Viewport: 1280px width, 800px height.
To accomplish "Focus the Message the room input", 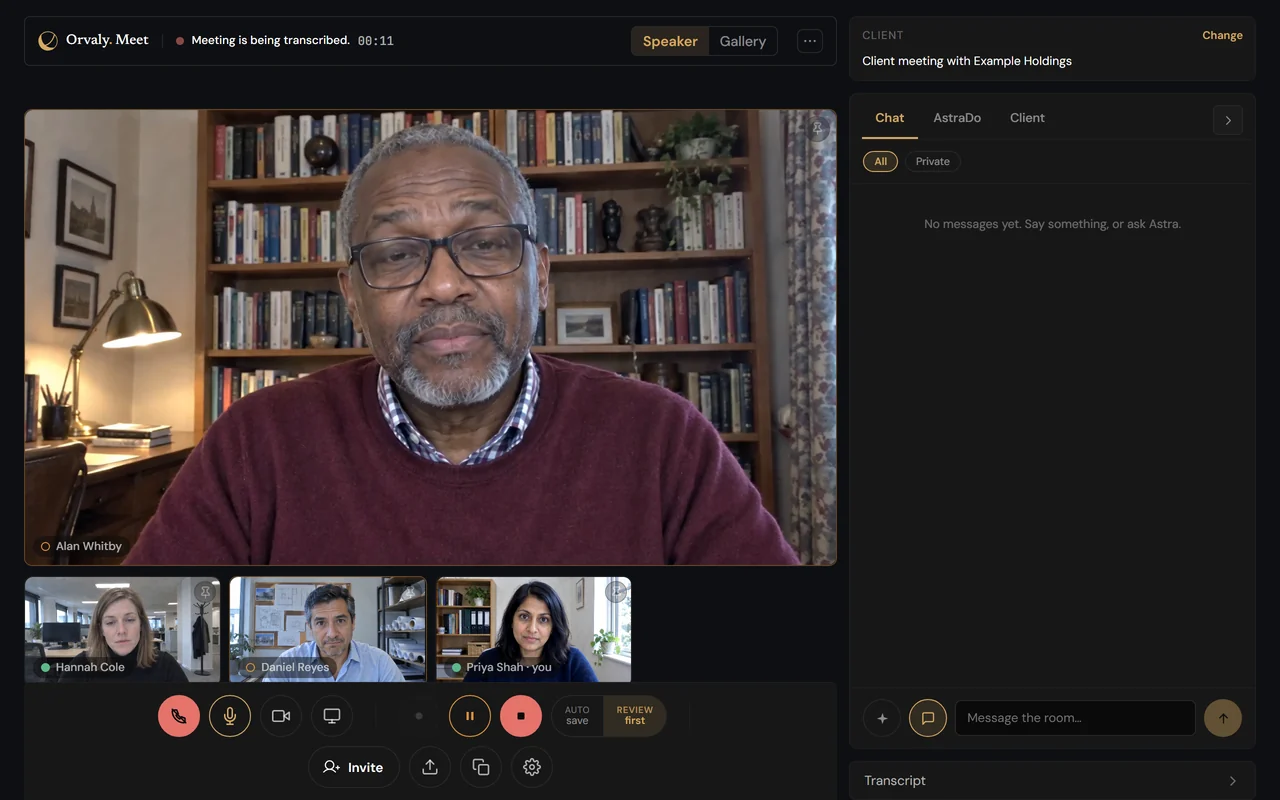I will pyautogui.click(x=1075, y=718).
